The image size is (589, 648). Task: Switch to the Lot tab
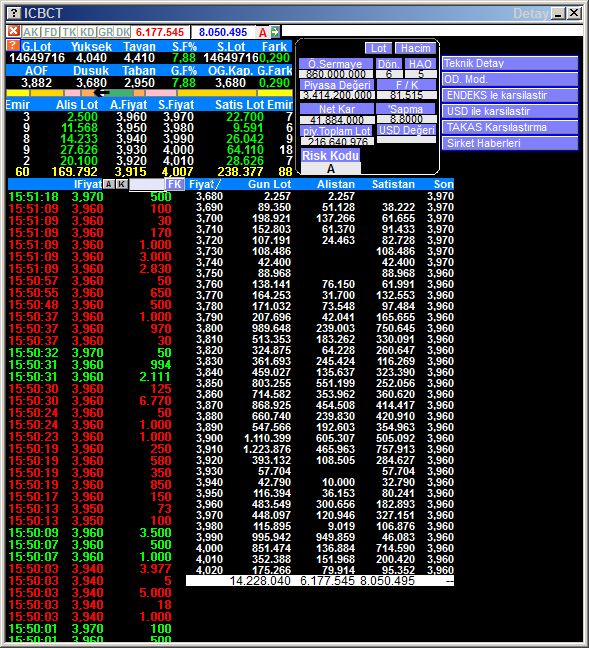[x=378, y=48]
